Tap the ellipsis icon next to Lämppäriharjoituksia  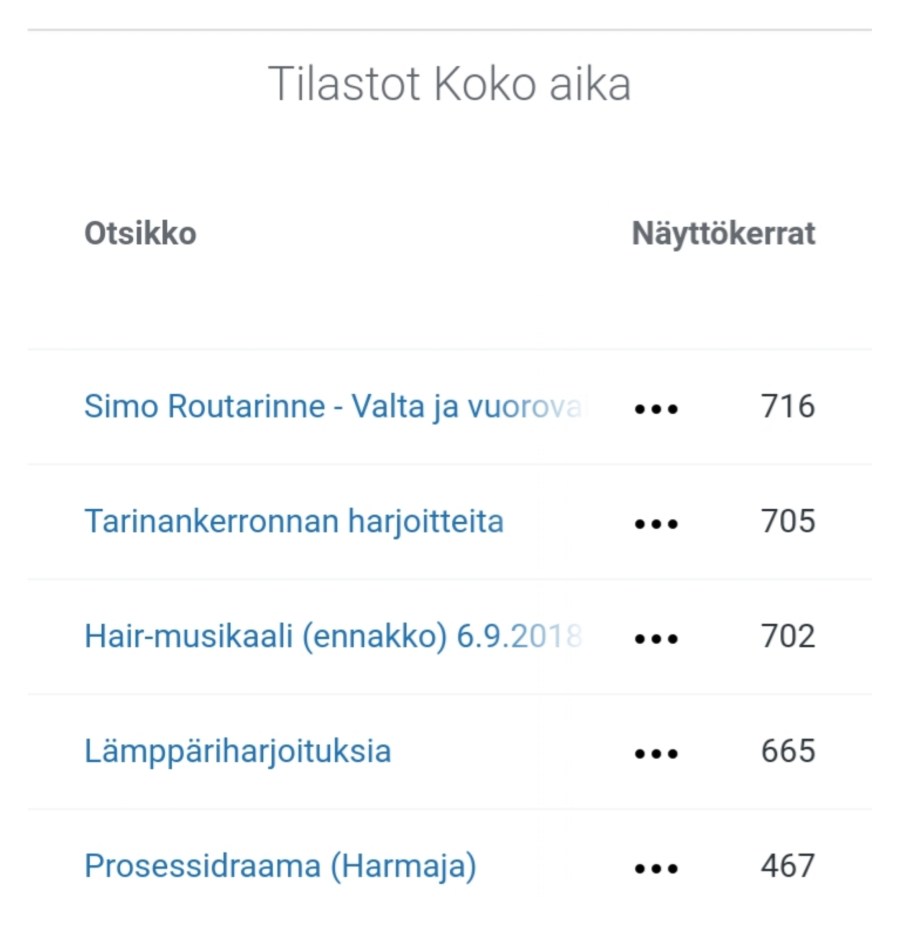pos(656,753)
